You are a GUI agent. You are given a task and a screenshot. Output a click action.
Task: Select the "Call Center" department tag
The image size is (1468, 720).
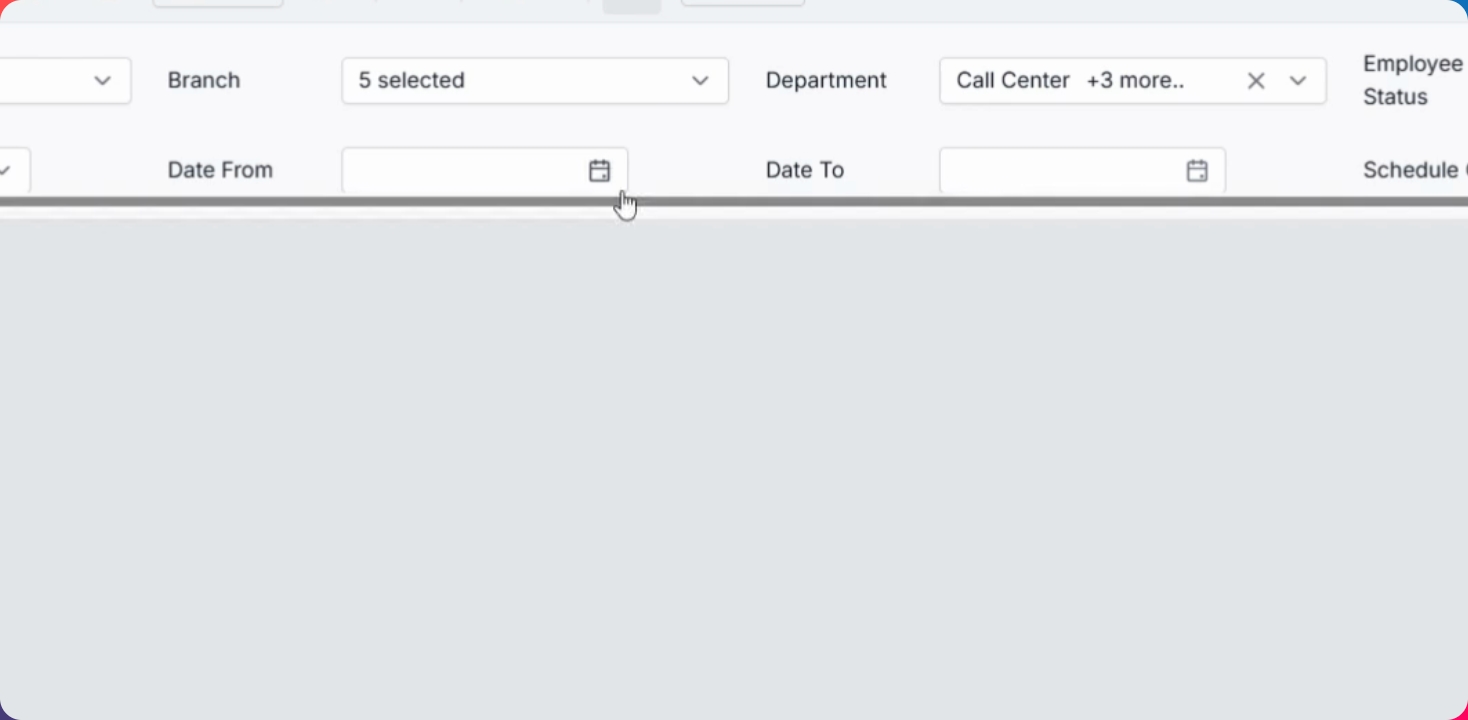(x=1013, y=81)
